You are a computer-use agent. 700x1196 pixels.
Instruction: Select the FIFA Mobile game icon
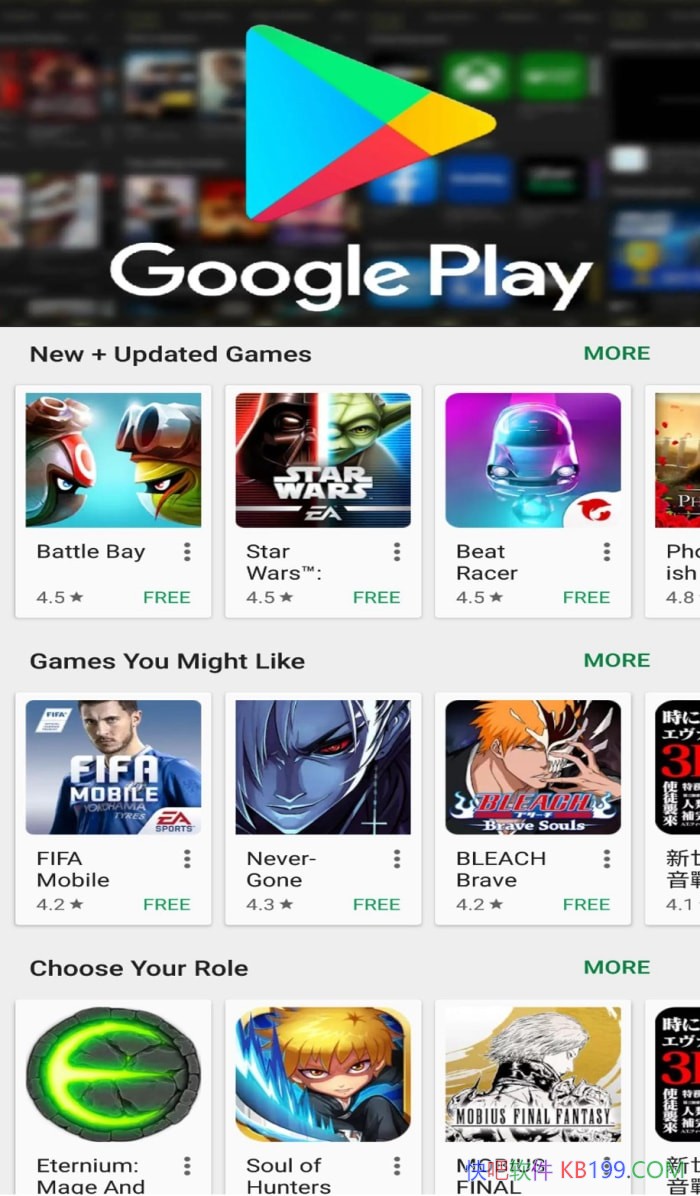(114, 767)
